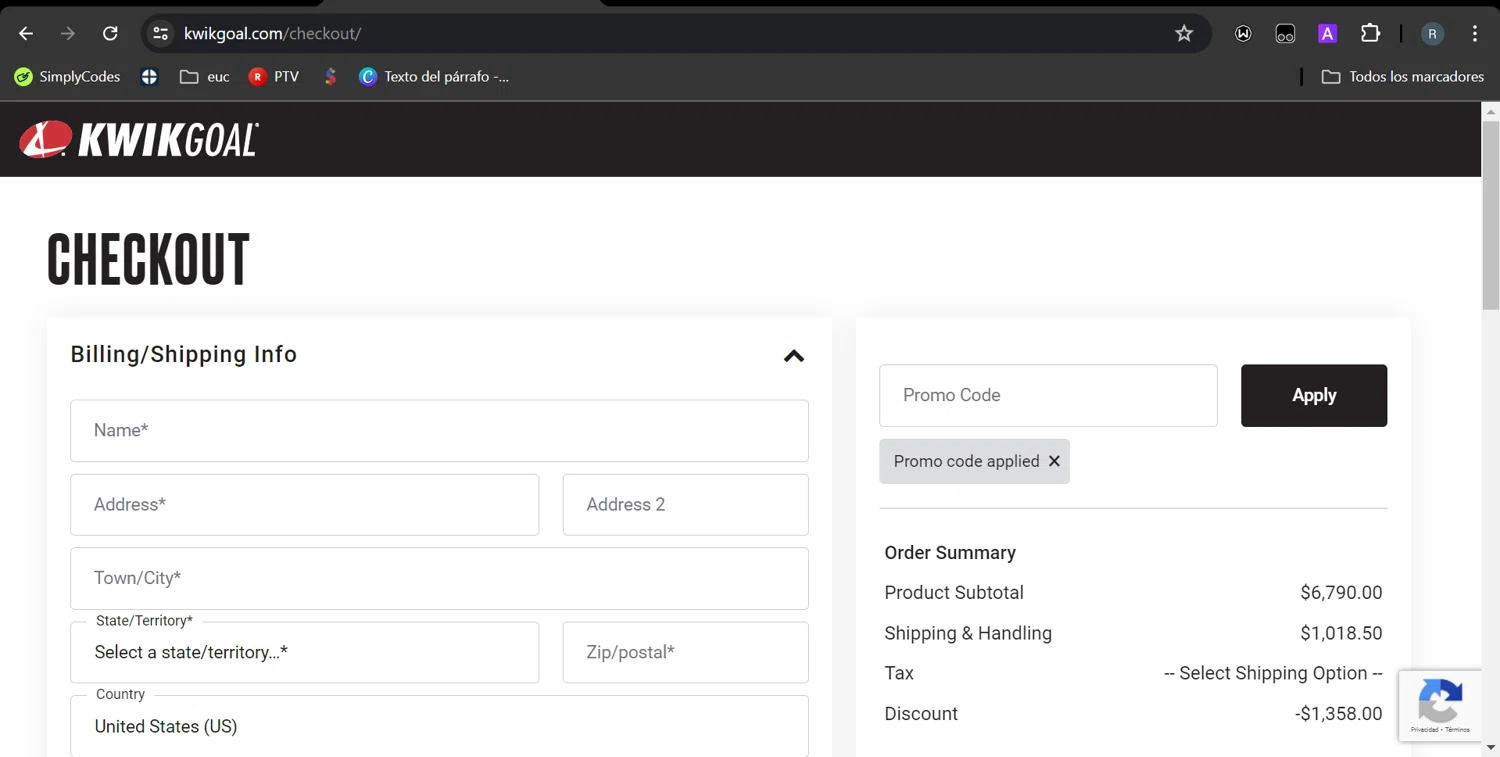Open the purple A extension
Viewport: 1500px width, 757px height.
(x=1327, y=34)
